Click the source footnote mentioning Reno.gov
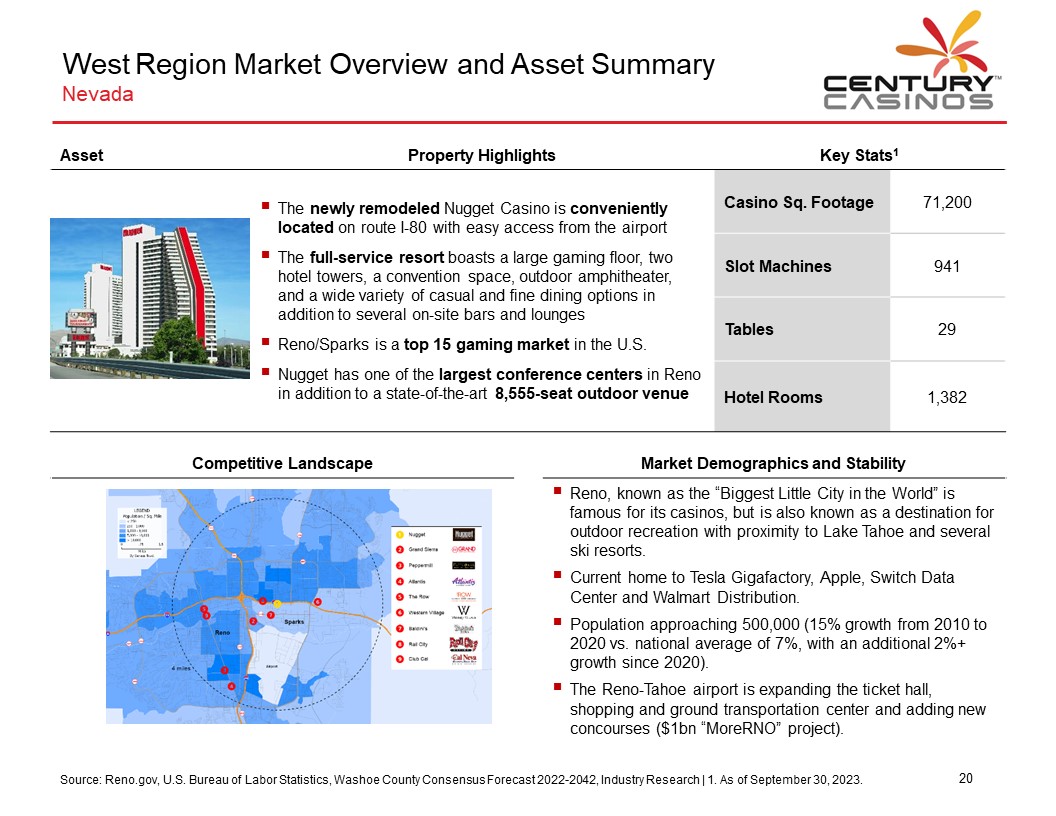Image resolution: width=1056 pixels, height=816 pixels. [461, 780]
